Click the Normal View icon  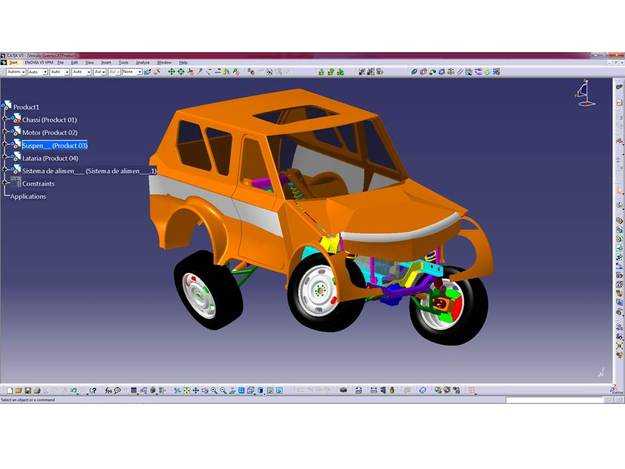[232, 391]
